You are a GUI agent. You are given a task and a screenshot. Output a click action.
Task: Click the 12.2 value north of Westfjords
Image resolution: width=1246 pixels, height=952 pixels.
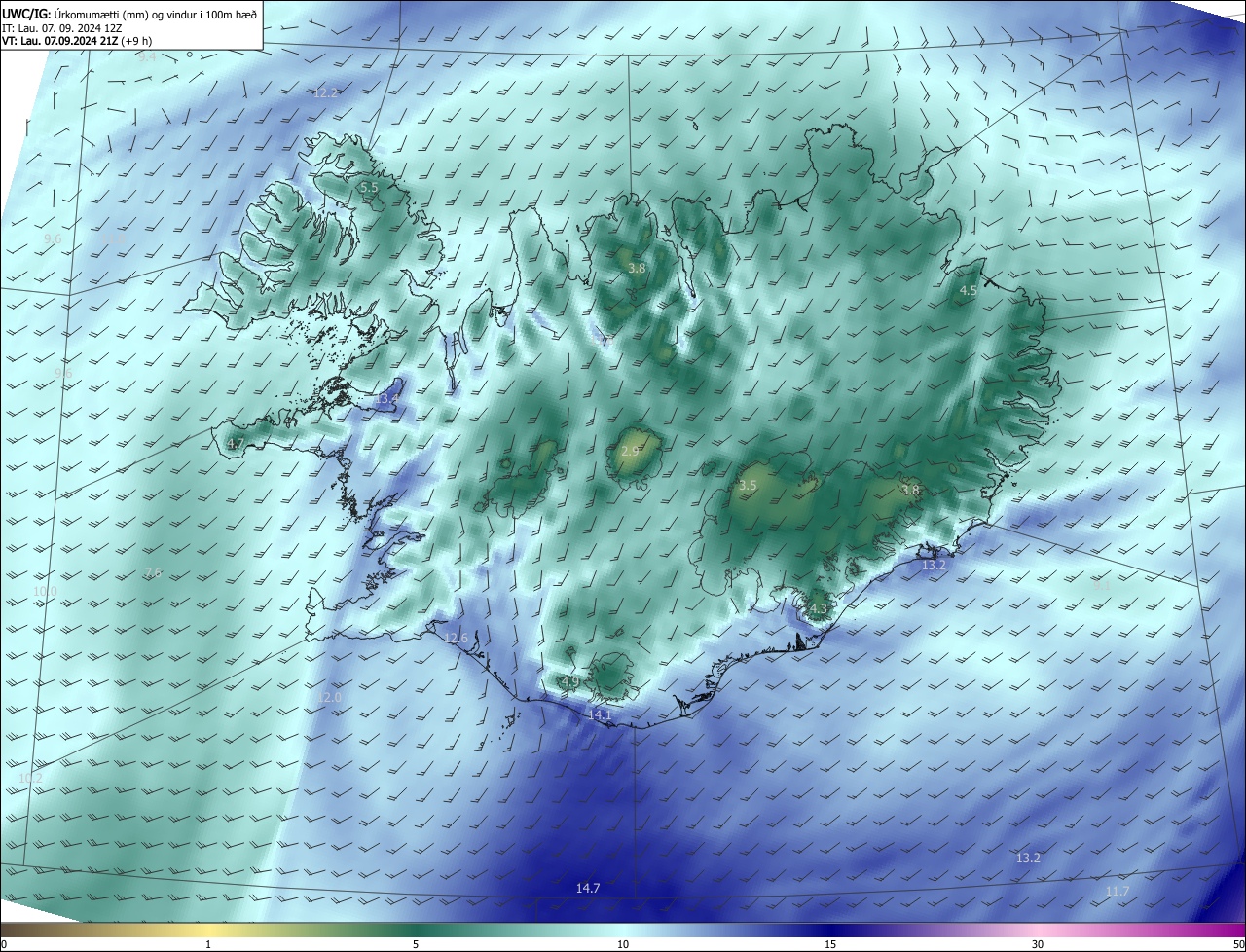point(326,92)
